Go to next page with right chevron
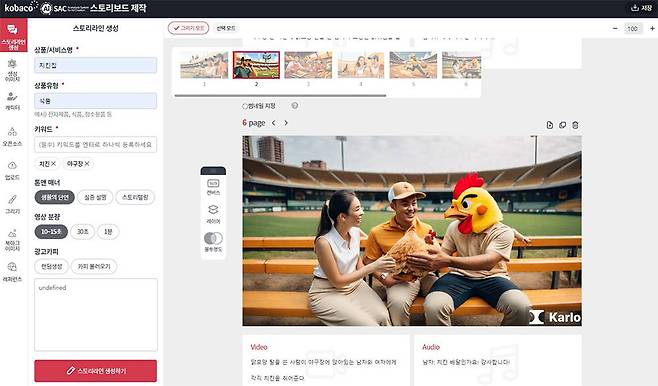 click(286, 123)
